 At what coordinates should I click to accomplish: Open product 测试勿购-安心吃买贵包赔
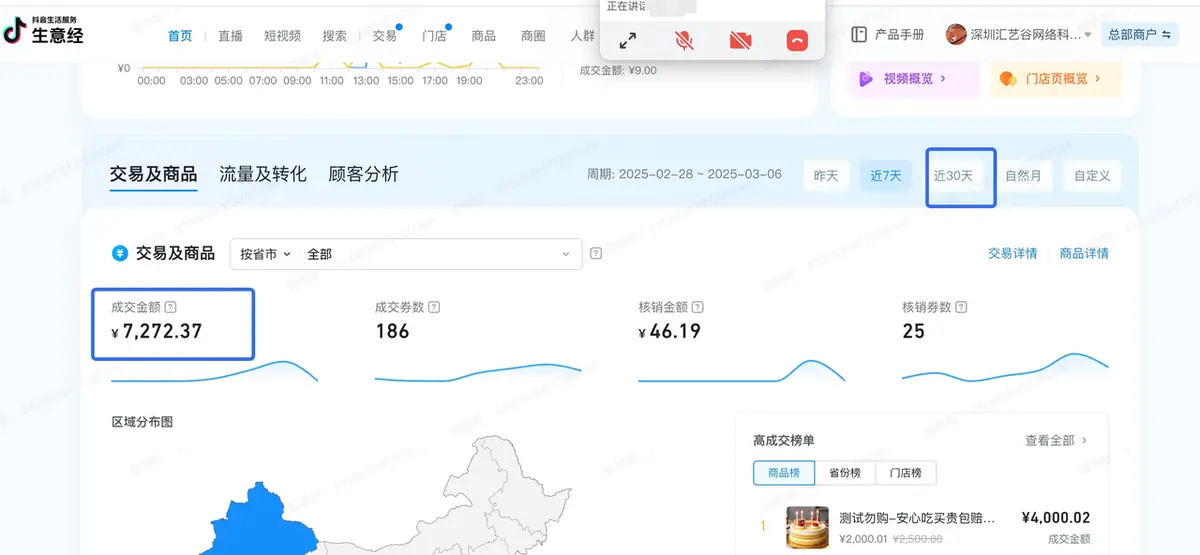click(x=917, y=518)
